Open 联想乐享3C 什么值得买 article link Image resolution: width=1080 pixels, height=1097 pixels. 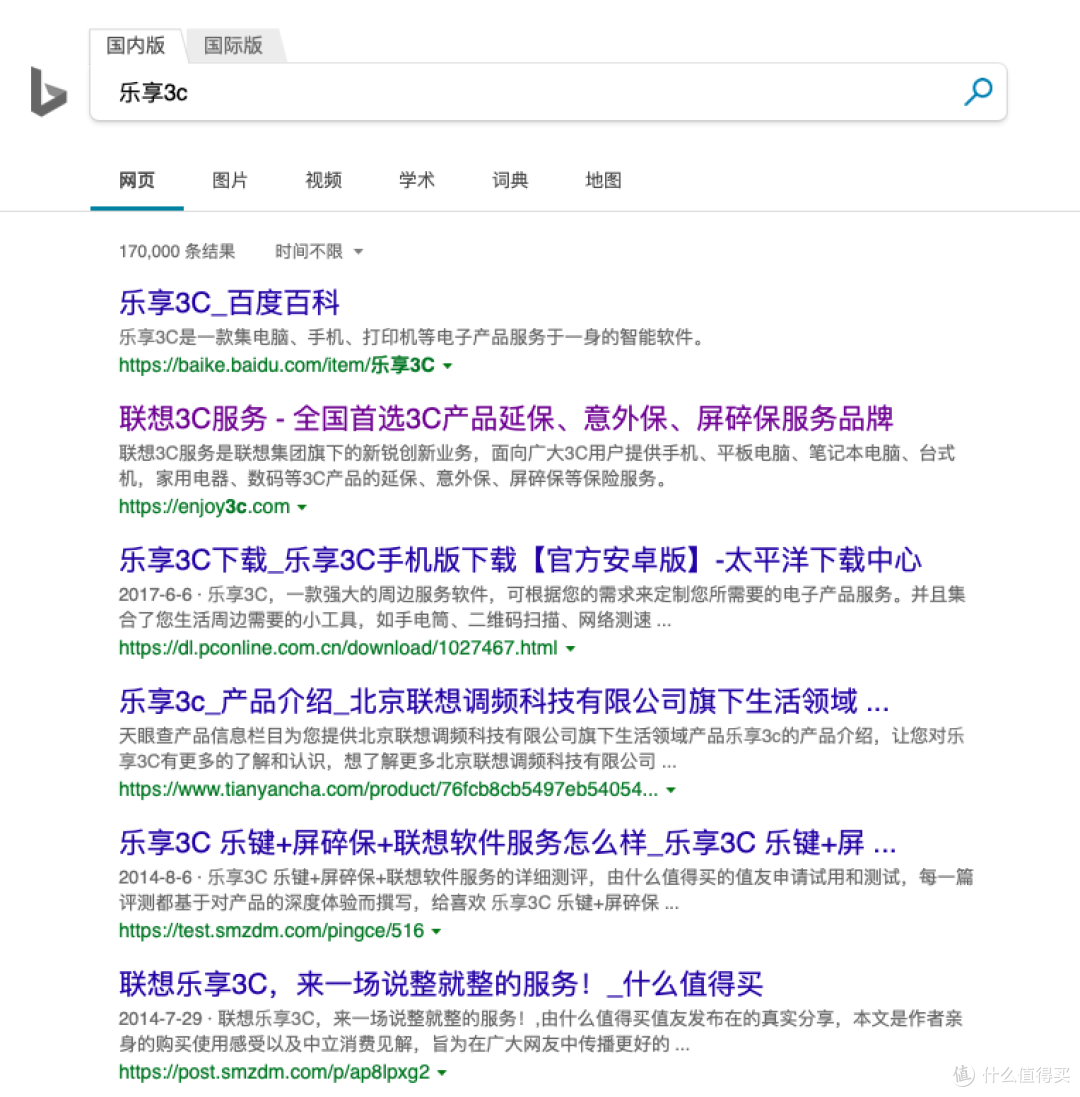point(441,984)
